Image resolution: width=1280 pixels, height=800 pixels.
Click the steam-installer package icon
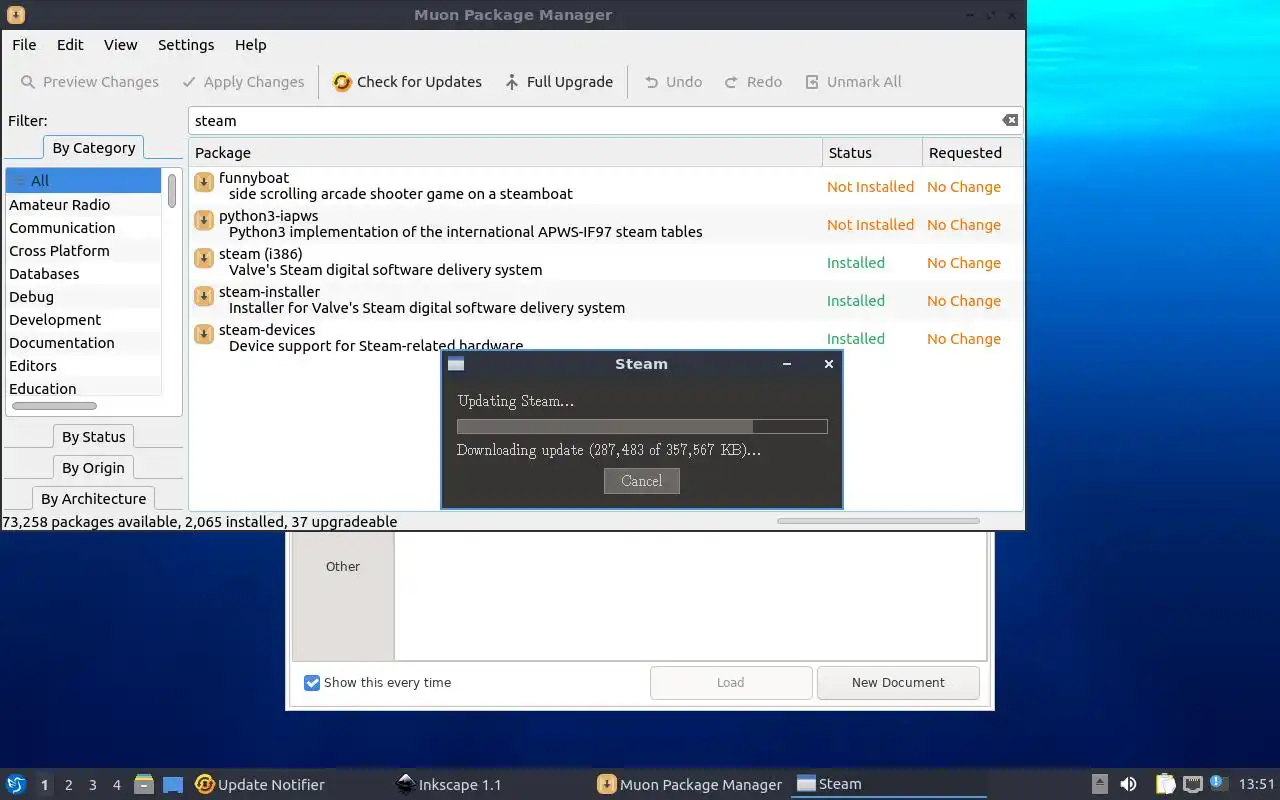tap(204, 295)
